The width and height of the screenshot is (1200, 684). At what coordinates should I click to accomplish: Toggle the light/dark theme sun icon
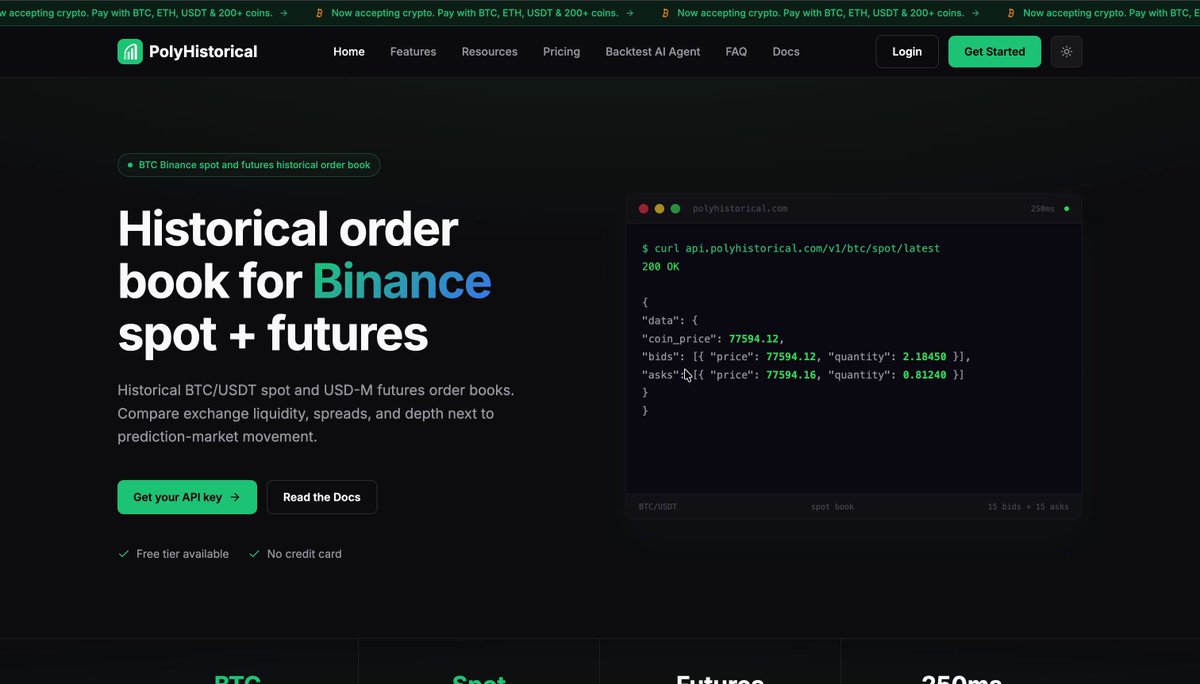point(1066,52)
